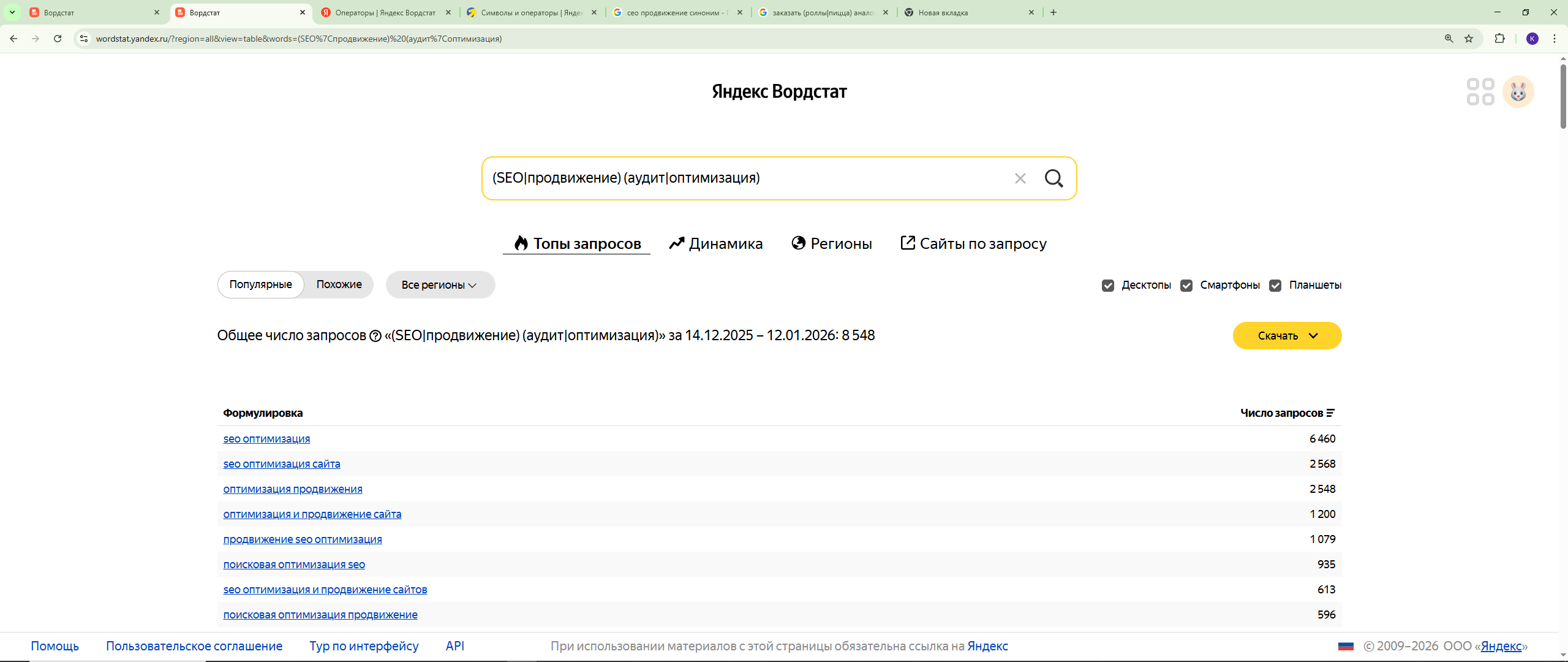
Task: Bookmark this page with star icon
Action: click(x=1469, y=39)
